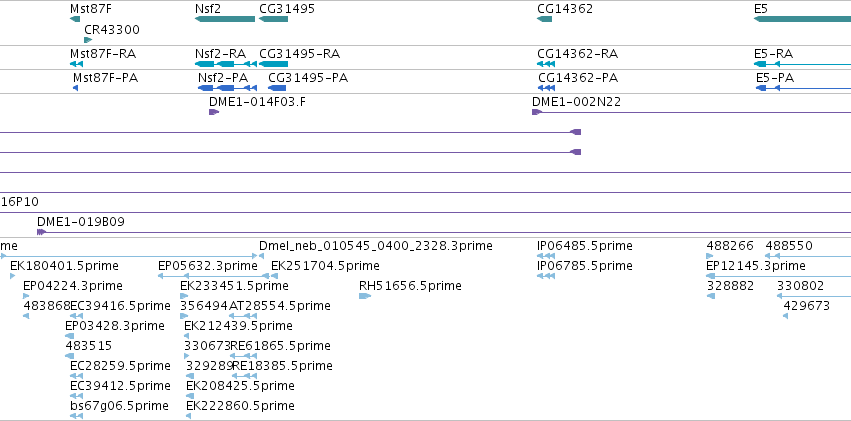This screenshot has width=851, height=421.
Task: Select the DME1-002N22 clone label
Action: (576, 101)
